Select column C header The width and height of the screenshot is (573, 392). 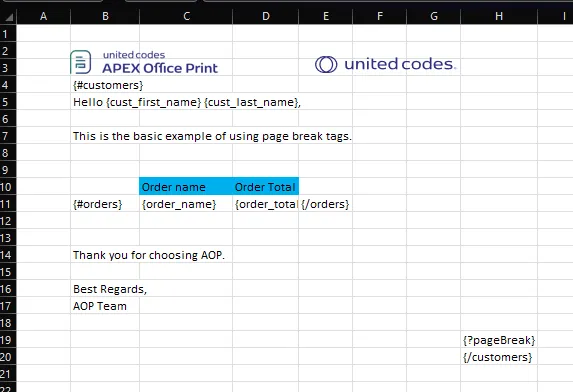click(186, 16)
